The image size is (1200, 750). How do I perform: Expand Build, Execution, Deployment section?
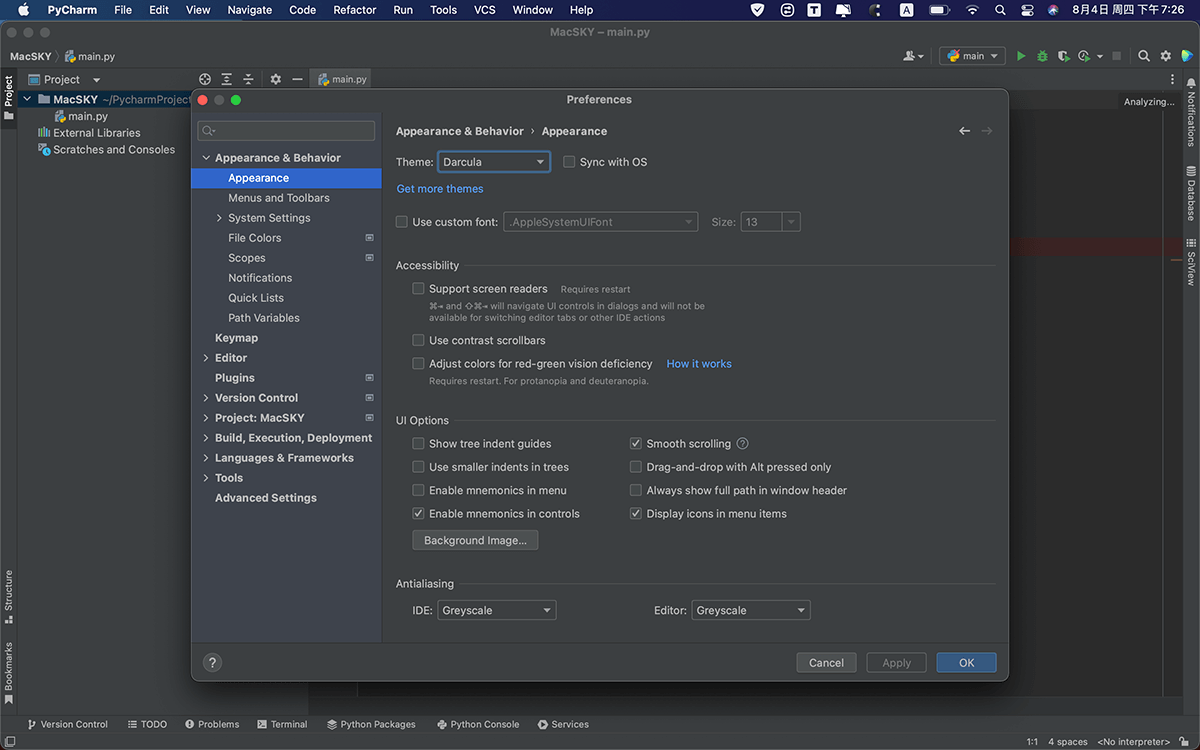click(x=206, y=438)
